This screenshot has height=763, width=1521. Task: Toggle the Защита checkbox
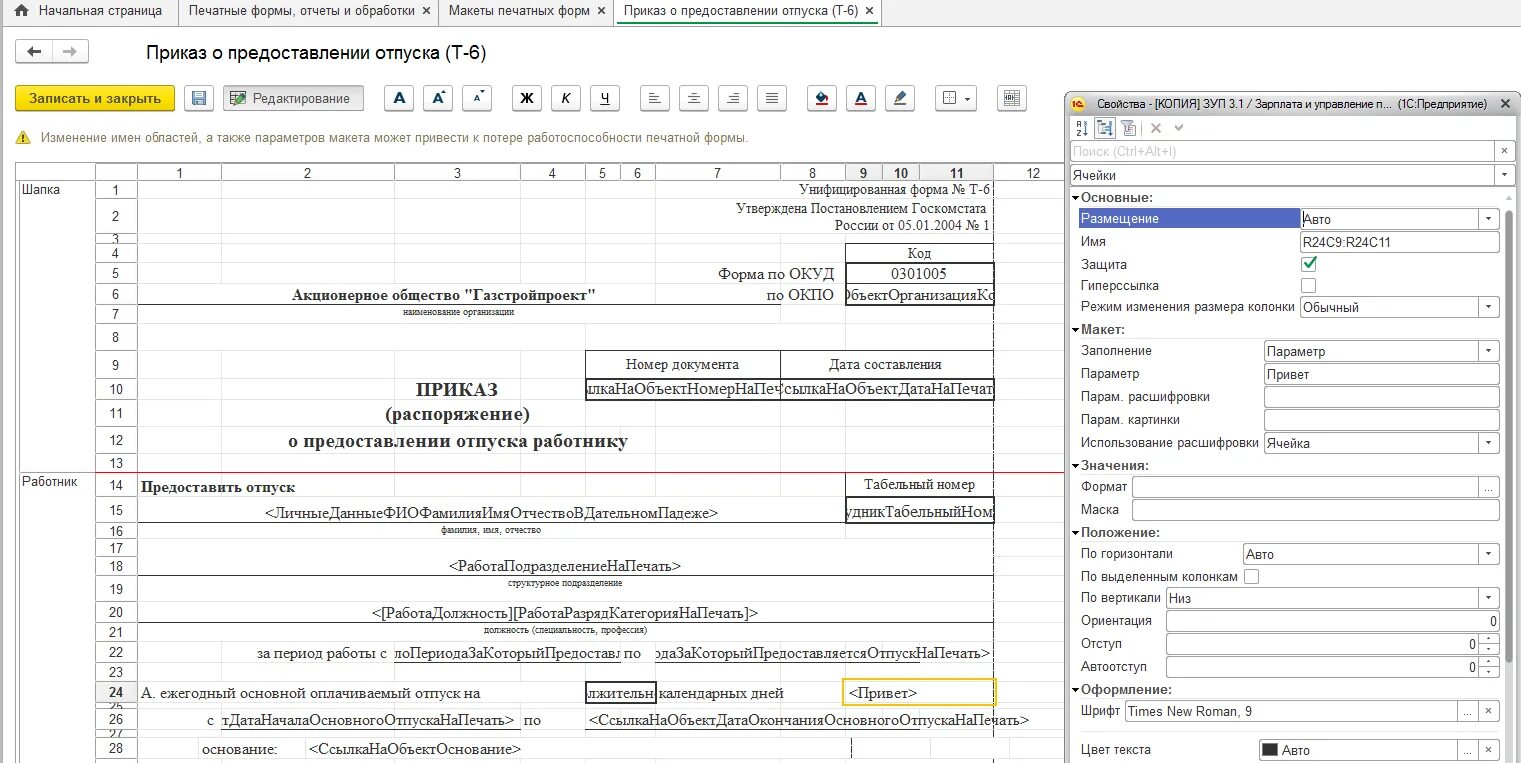click(1309, 264)
